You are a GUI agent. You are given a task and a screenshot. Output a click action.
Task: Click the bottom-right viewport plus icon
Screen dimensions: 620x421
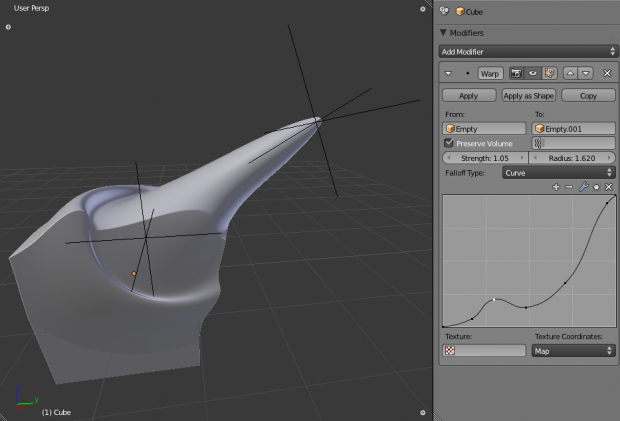click(x=423, y=412)
